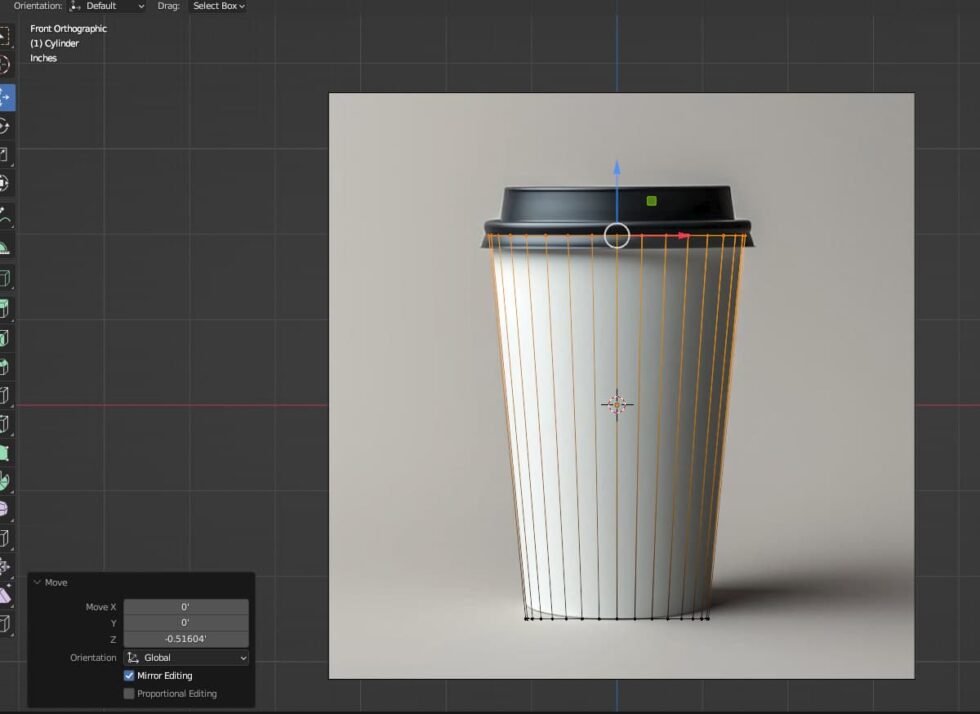Open the Orientation Default dropdown
Viewport: 980px width, 714px height.
(x=105, y=6)
